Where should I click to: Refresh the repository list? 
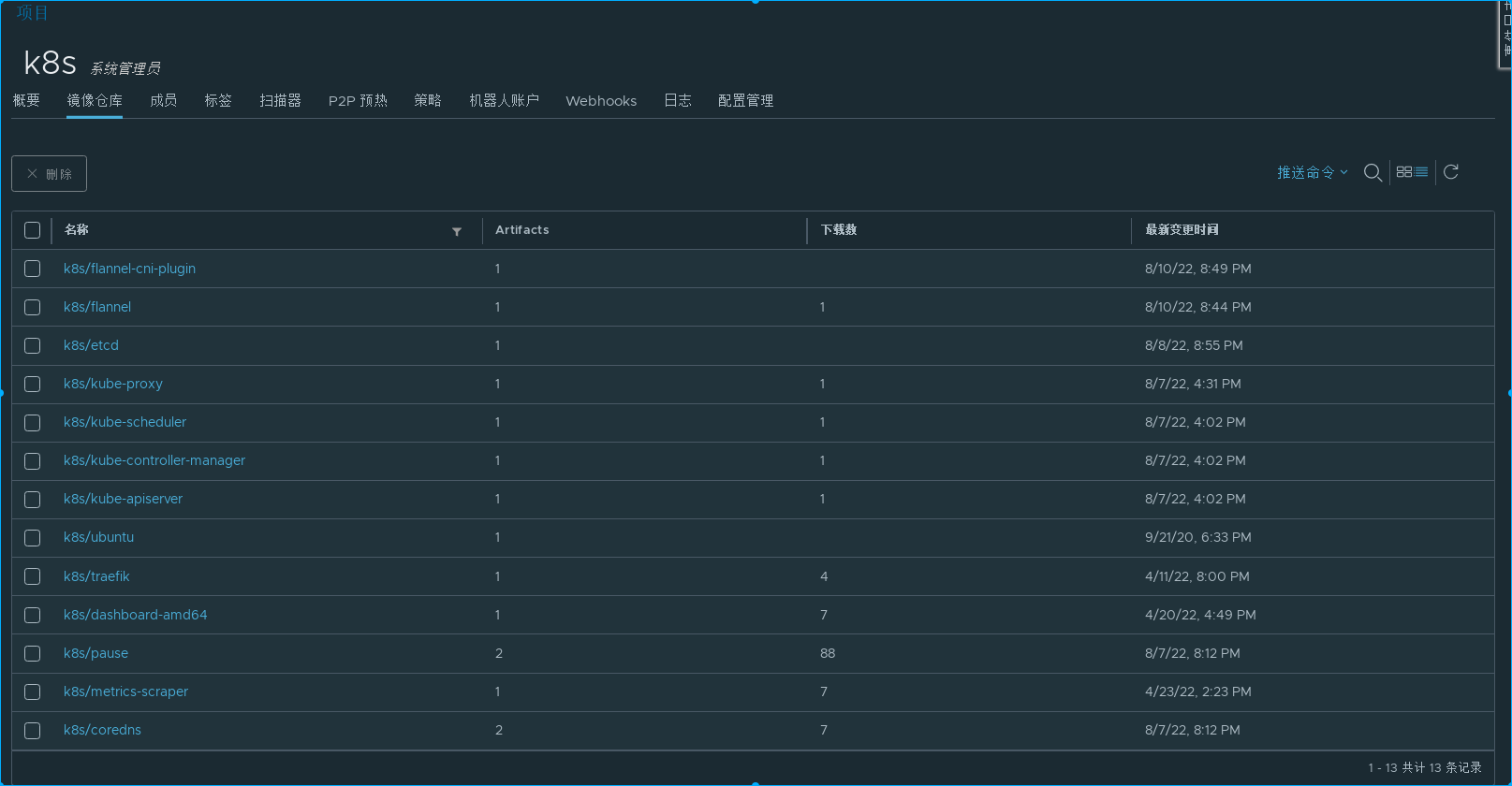coord(1451,172)
